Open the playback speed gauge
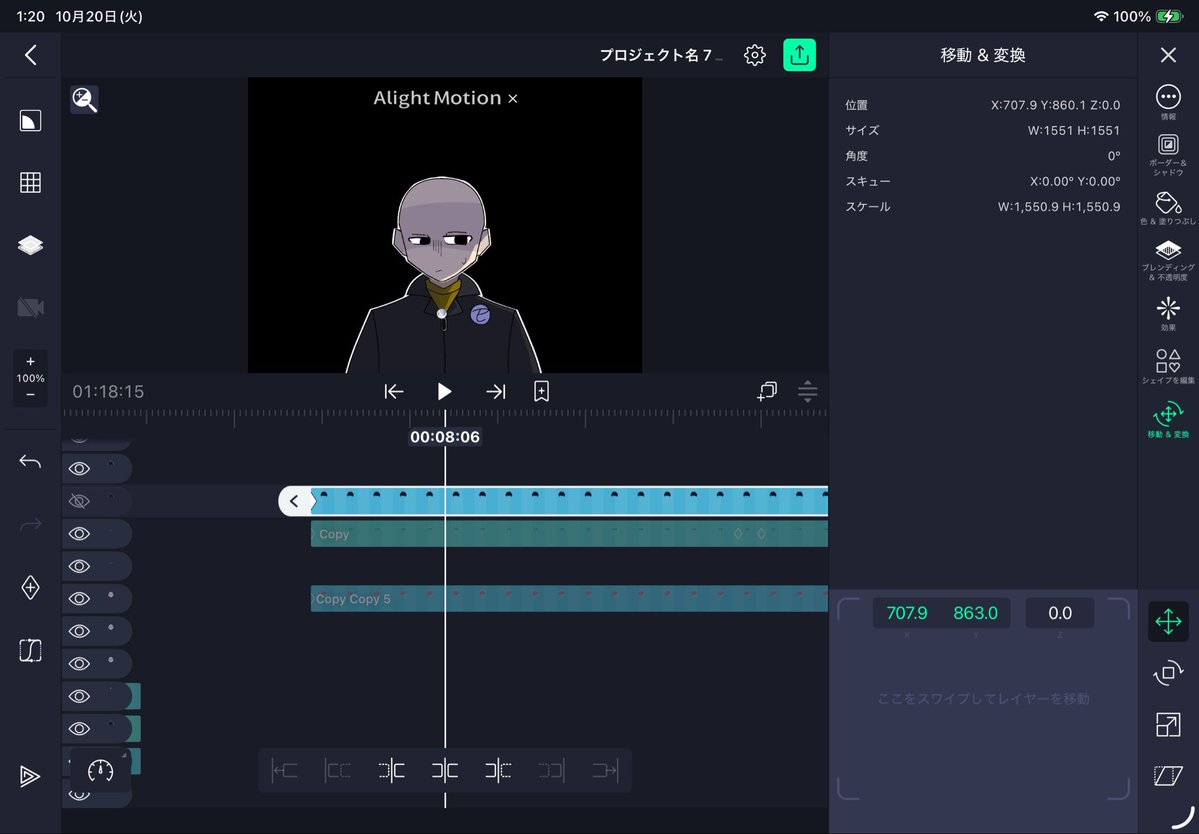 coord(100,770)
